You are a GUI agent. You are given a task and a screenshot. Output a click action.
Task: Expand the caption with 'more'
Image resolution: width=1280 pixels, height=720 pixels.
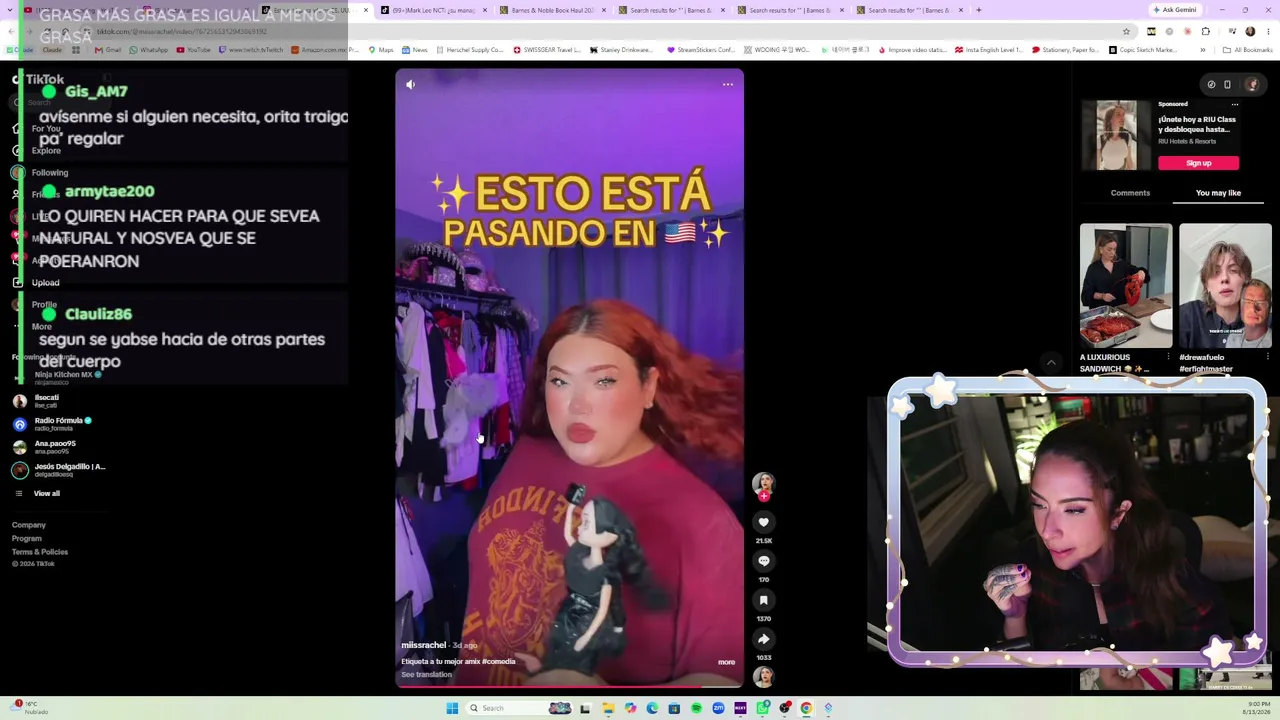[726, 662]
